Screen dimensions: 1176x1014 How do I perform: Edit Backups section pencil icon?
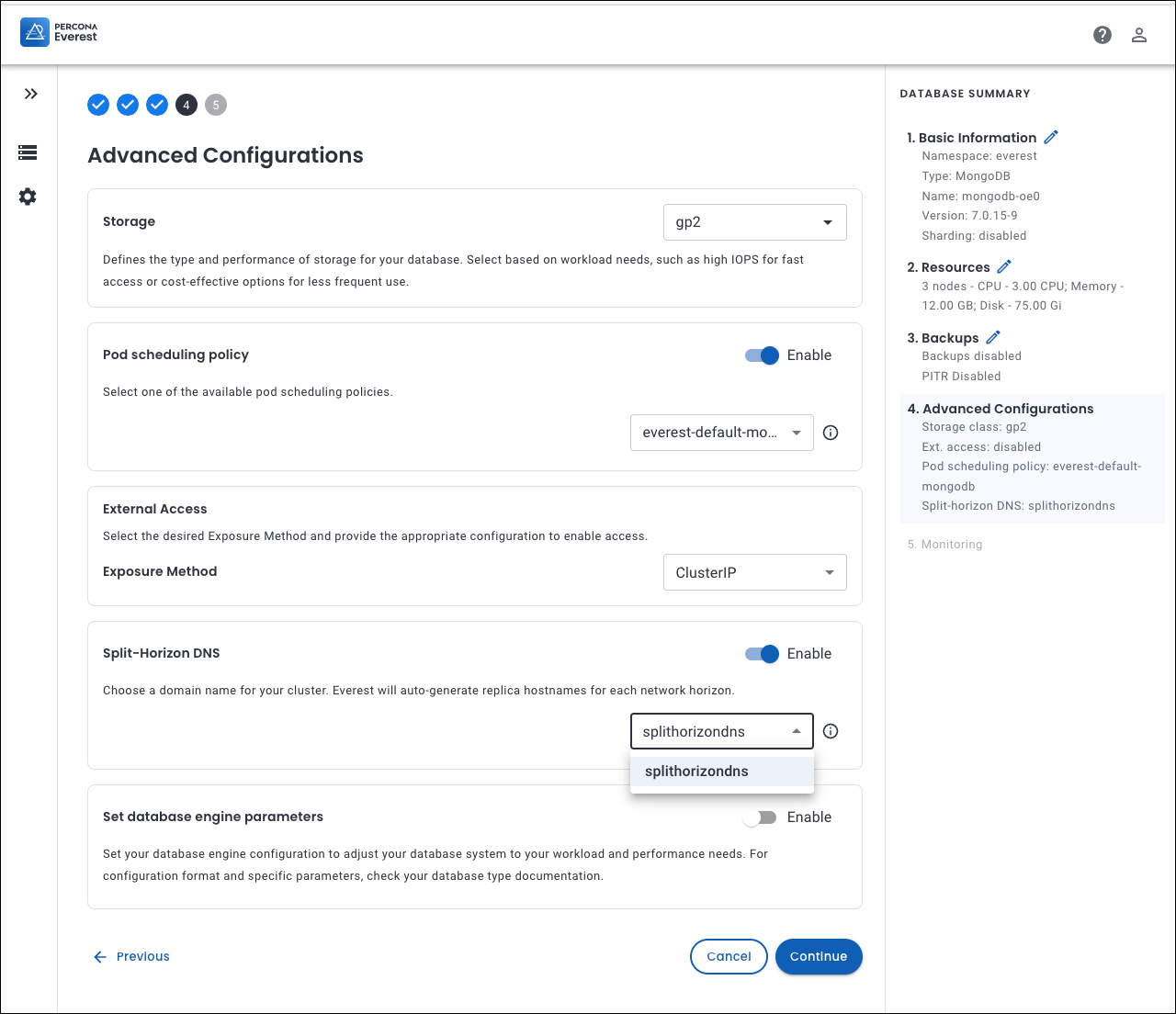(993, 337)
